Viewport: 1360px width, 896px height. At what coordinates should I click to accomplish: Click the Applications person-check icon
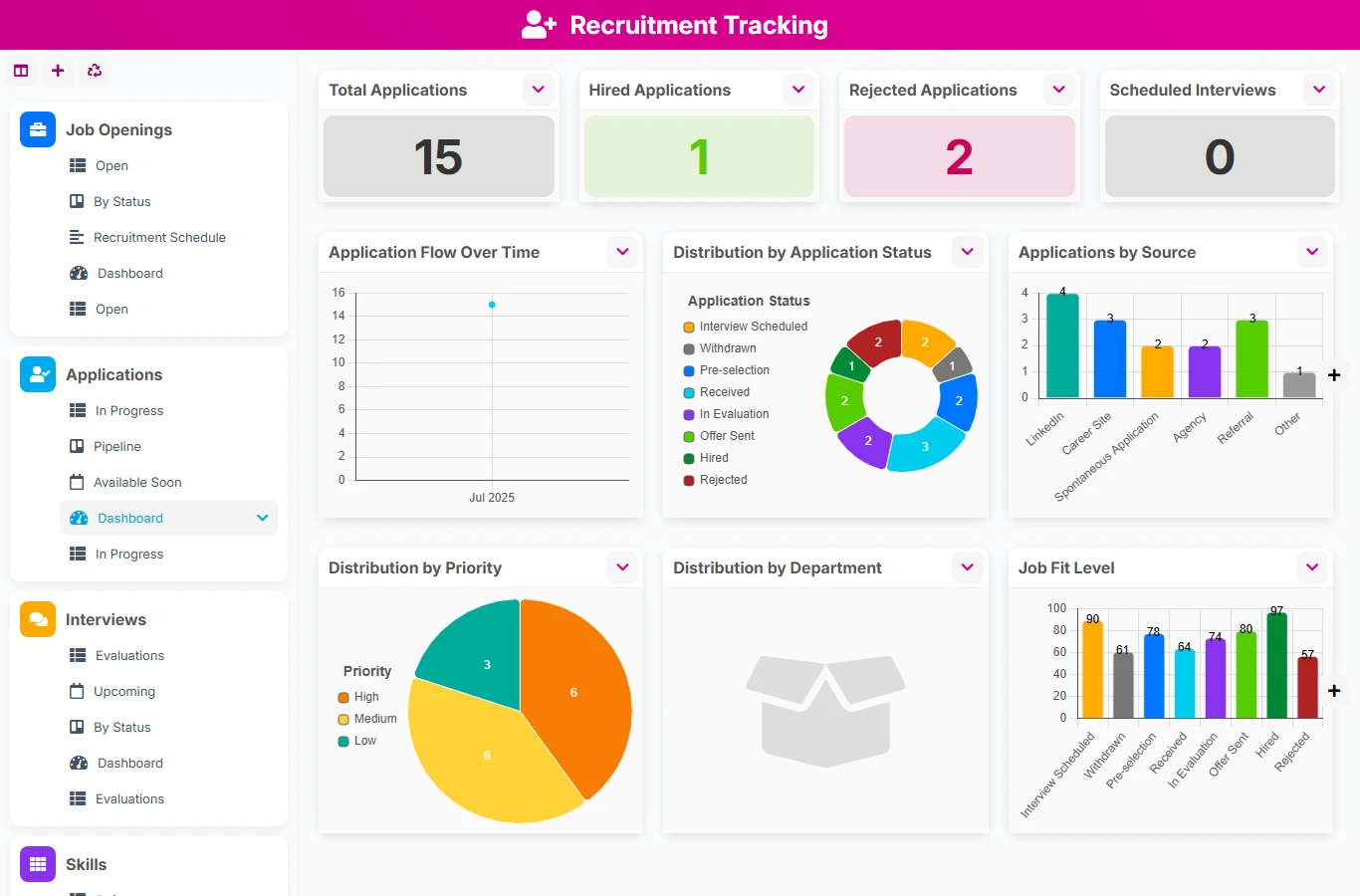tap(38, 374)
